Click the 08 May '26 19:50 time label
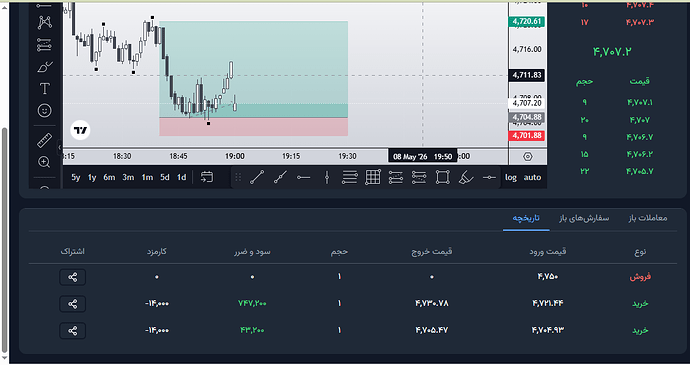This screenshot has width=690, height=365. pyautogui.click(x=422, y=156)
